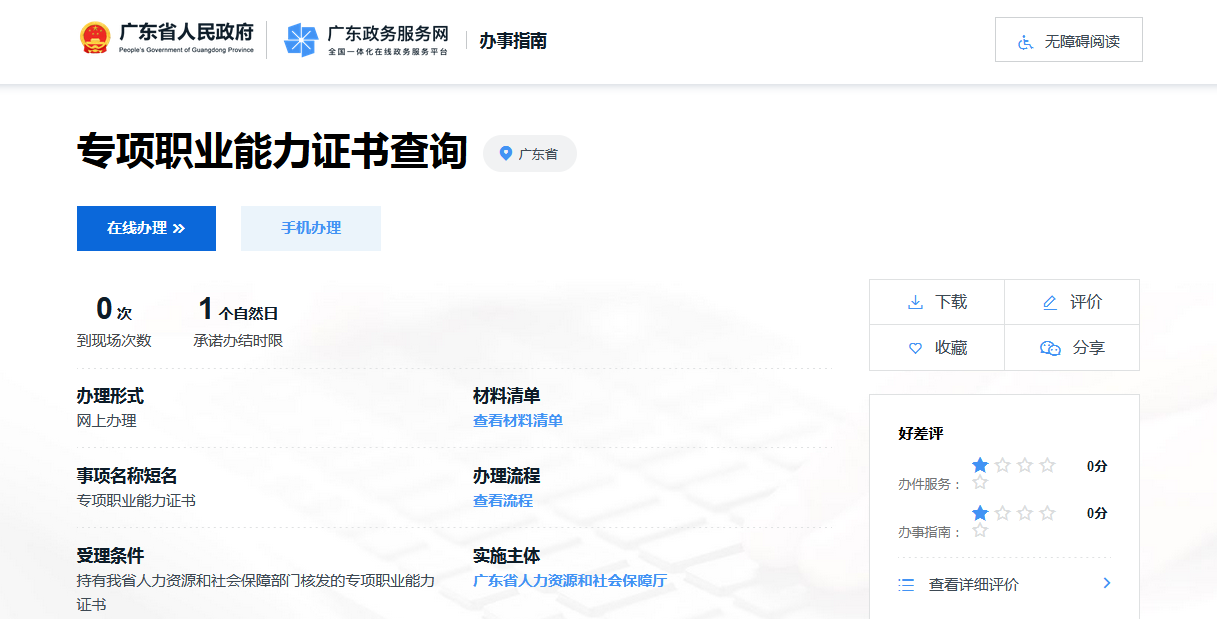
Task: Expand detailed reviews using the right chevron arrow
Action: 1106,583
